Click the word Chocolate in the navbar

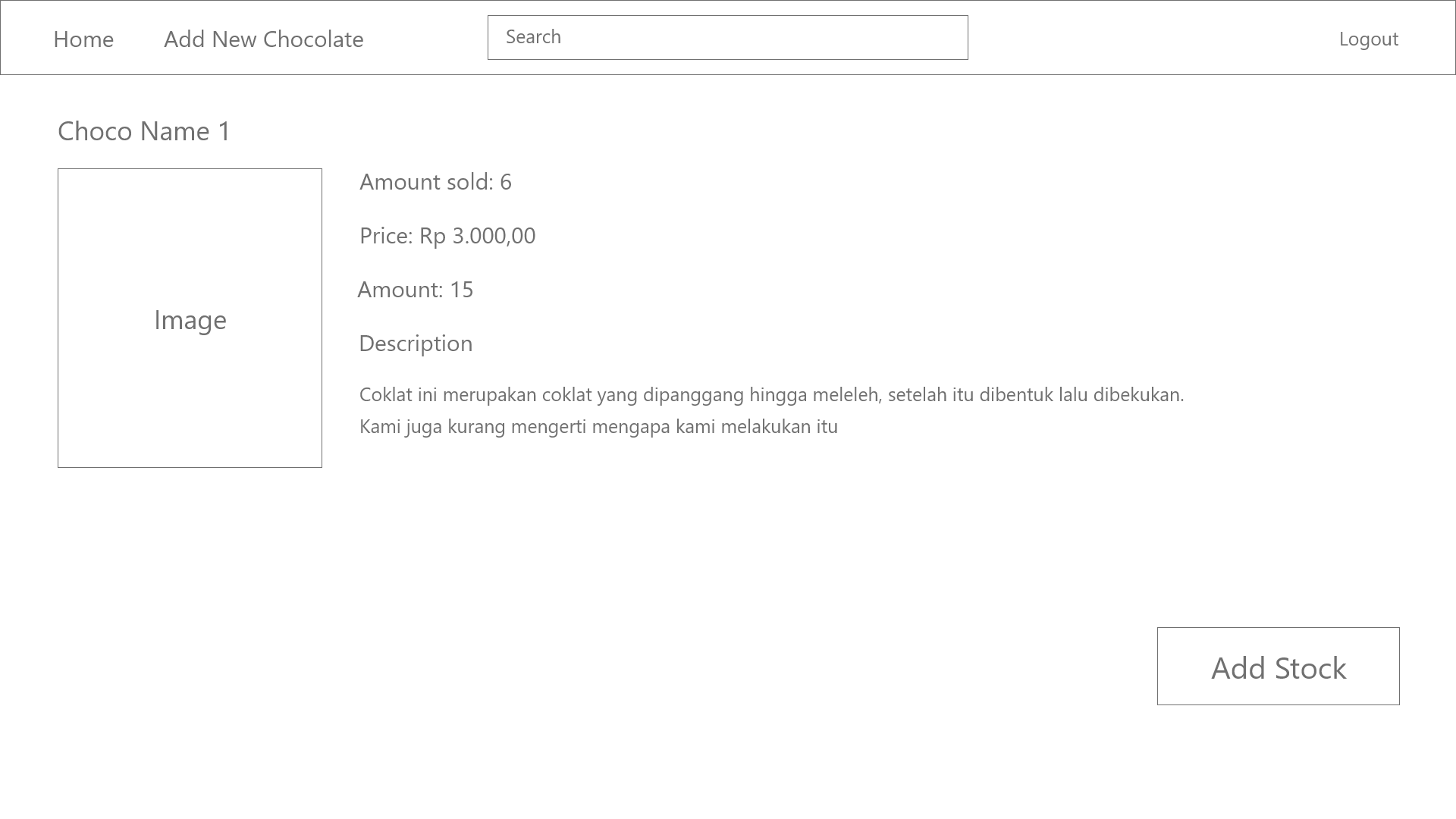(312, 39)
